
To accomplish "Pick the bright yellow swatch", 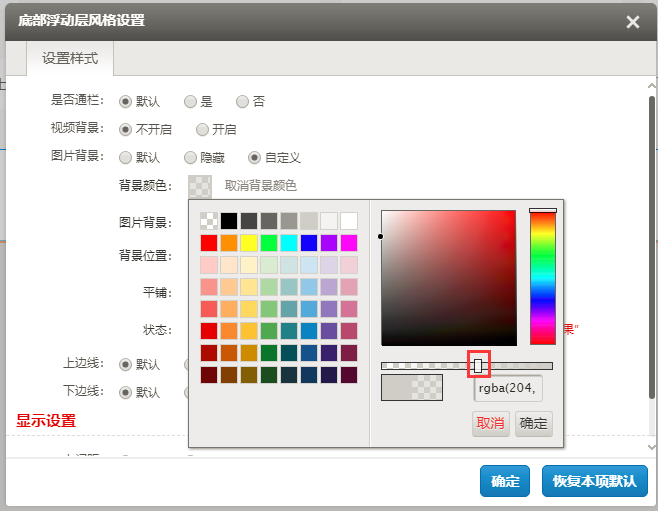I will pos(249,243).
